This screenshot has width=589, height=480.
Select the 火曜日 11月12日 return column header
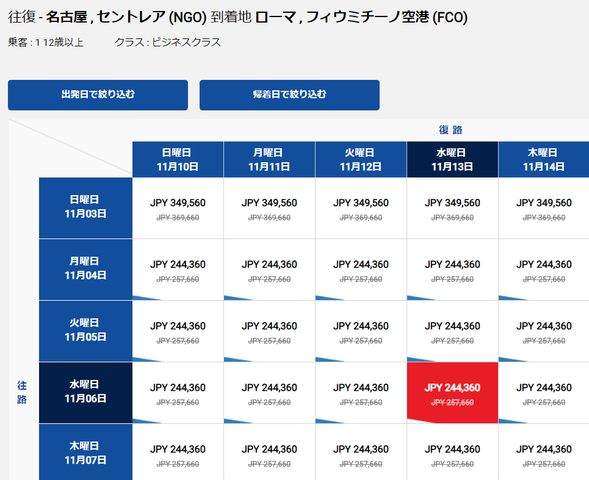click(361, 159)
